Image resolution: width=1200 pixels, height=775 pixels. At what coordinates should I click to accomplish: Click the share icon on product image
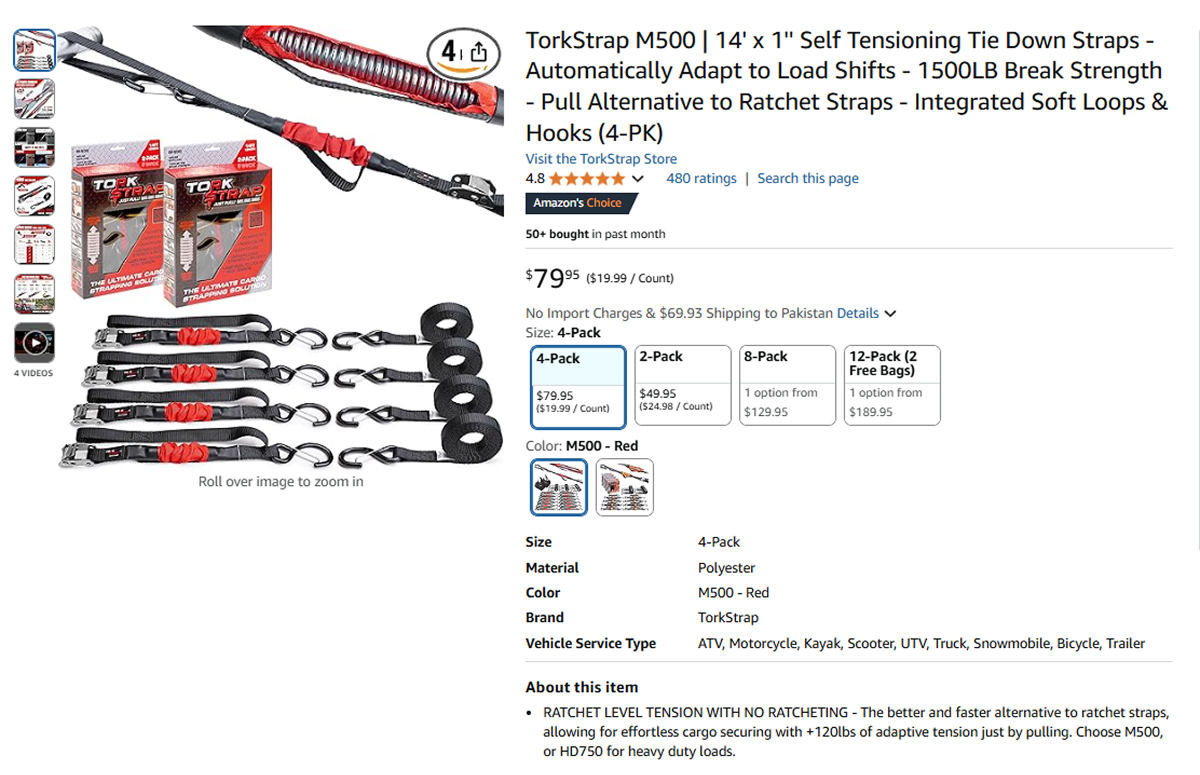(x=479, y=51)
